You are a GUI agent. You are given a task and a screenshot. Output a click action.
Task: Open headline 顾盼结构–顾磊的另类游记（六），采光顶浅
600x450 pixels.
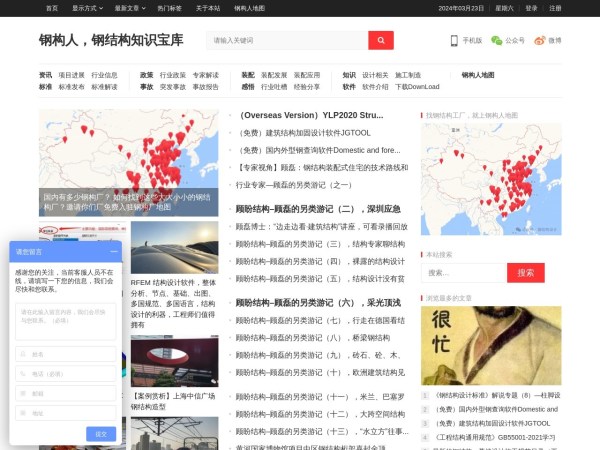coord(318,303)
